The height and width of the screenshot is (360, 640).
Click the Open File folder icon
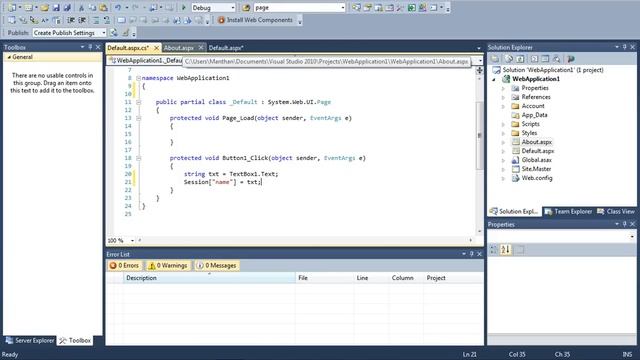(44, 7)
